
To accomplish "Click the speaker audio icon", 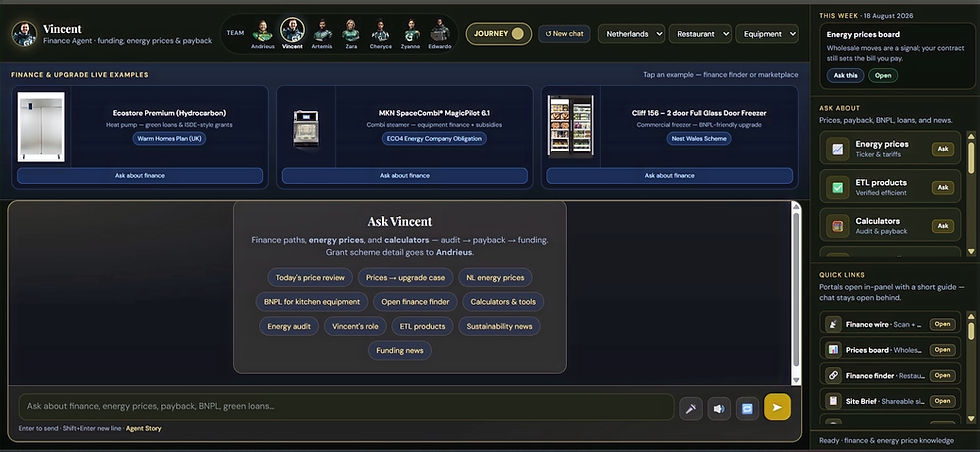I will click(719, 408).
